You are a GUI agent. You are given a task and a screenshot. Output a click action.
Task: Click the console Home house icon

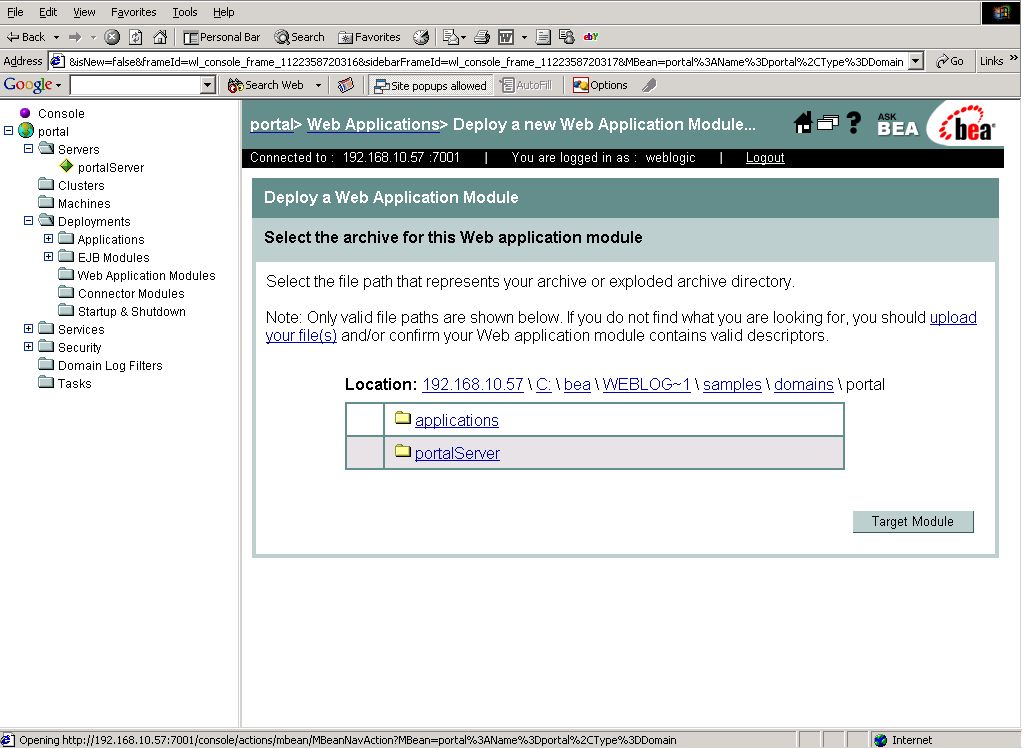point(803,122)
